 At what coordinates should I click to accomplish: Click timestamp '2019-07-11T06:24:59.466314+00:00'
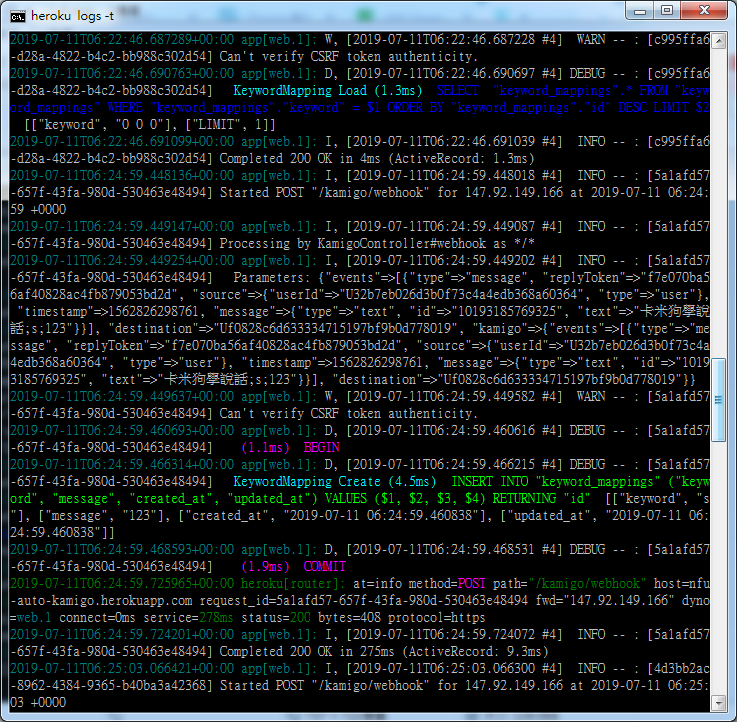[x=122, y=464]
